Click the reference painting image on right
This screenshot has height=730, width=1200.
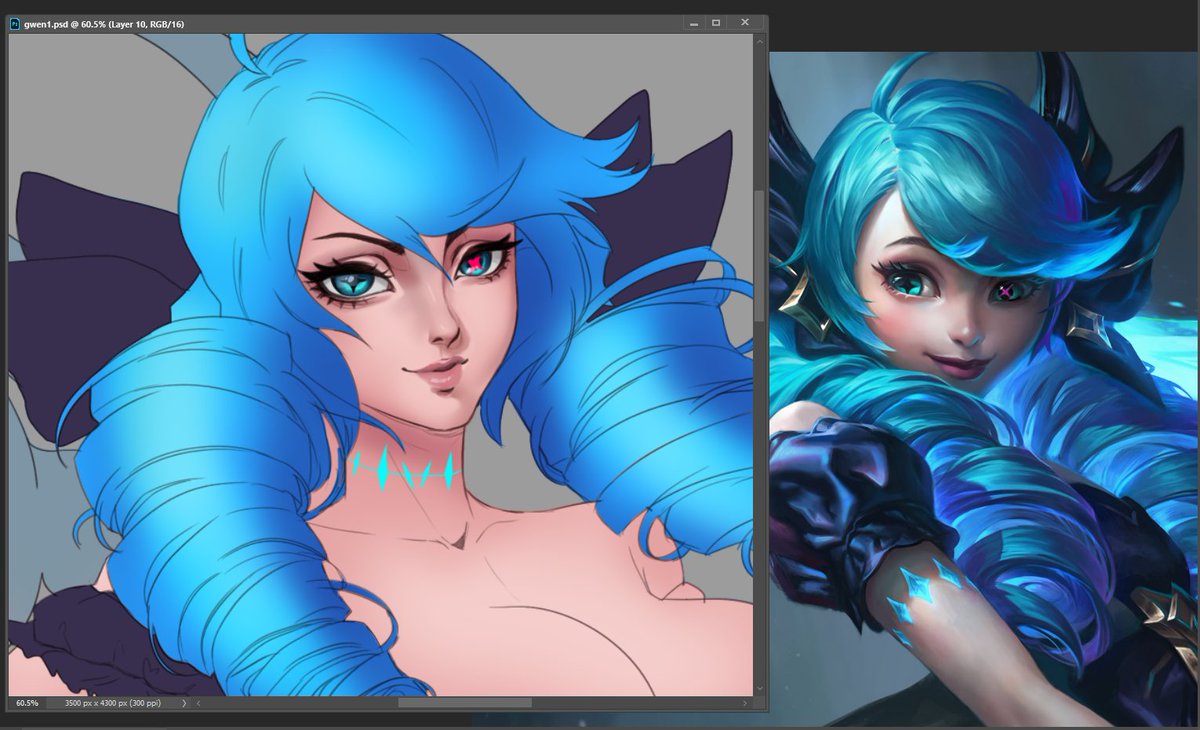984,389
